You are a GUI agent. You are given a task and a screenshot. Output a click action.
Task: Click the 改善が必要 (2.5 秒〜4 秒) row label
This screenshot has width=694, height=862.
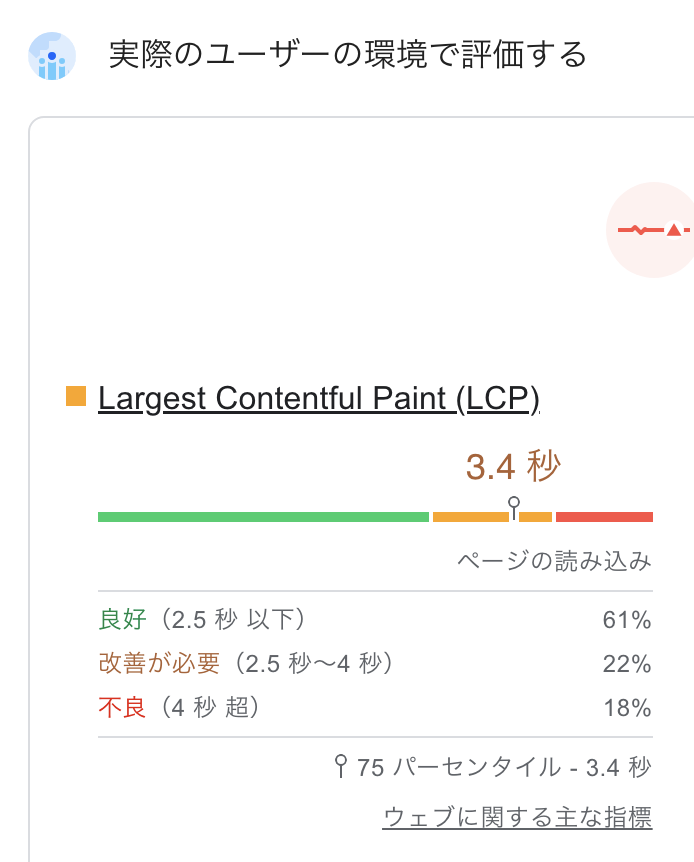click(x=246, y=663)
